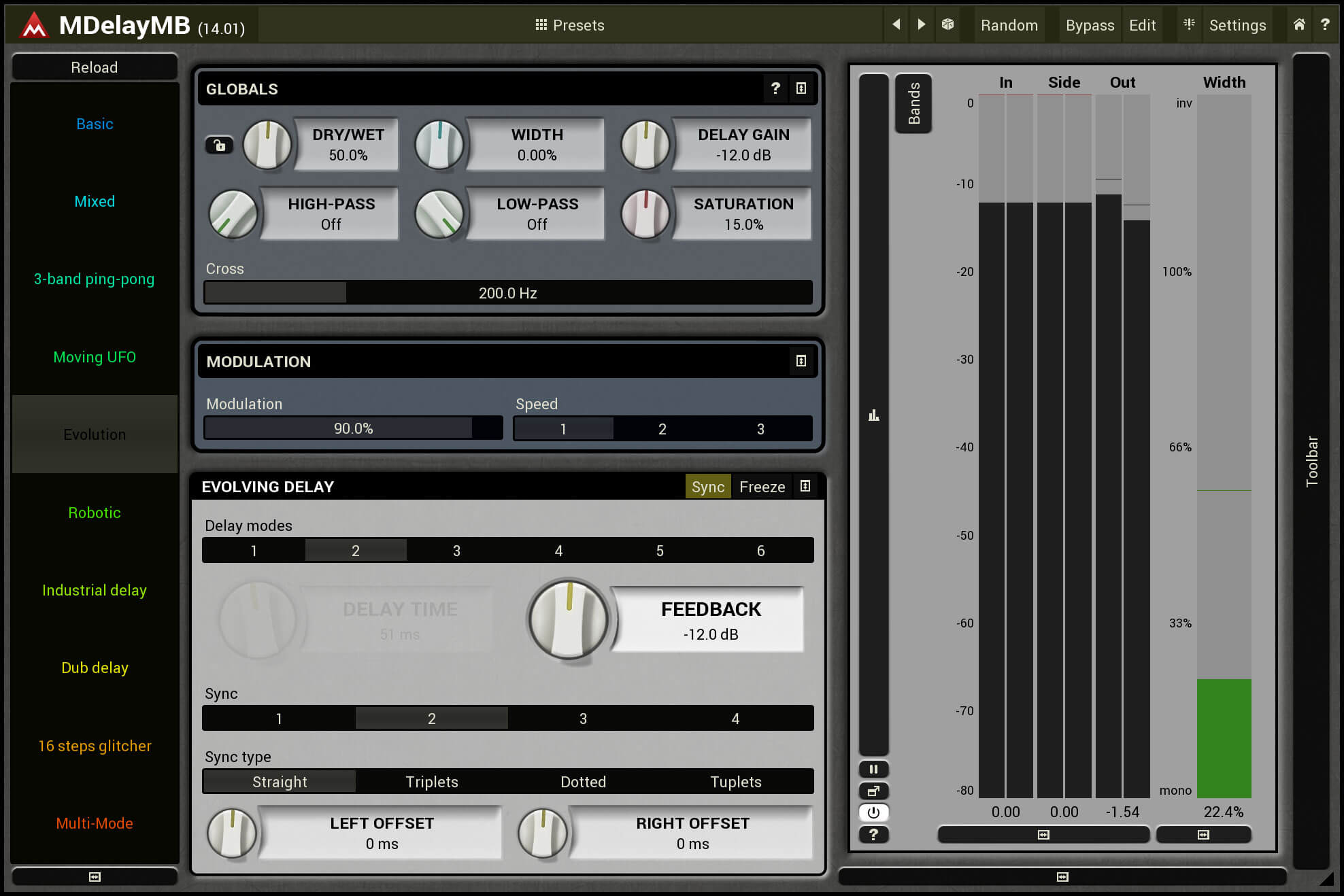
Task: Click the Cross frequency slider
Action: tap(508, 293)
